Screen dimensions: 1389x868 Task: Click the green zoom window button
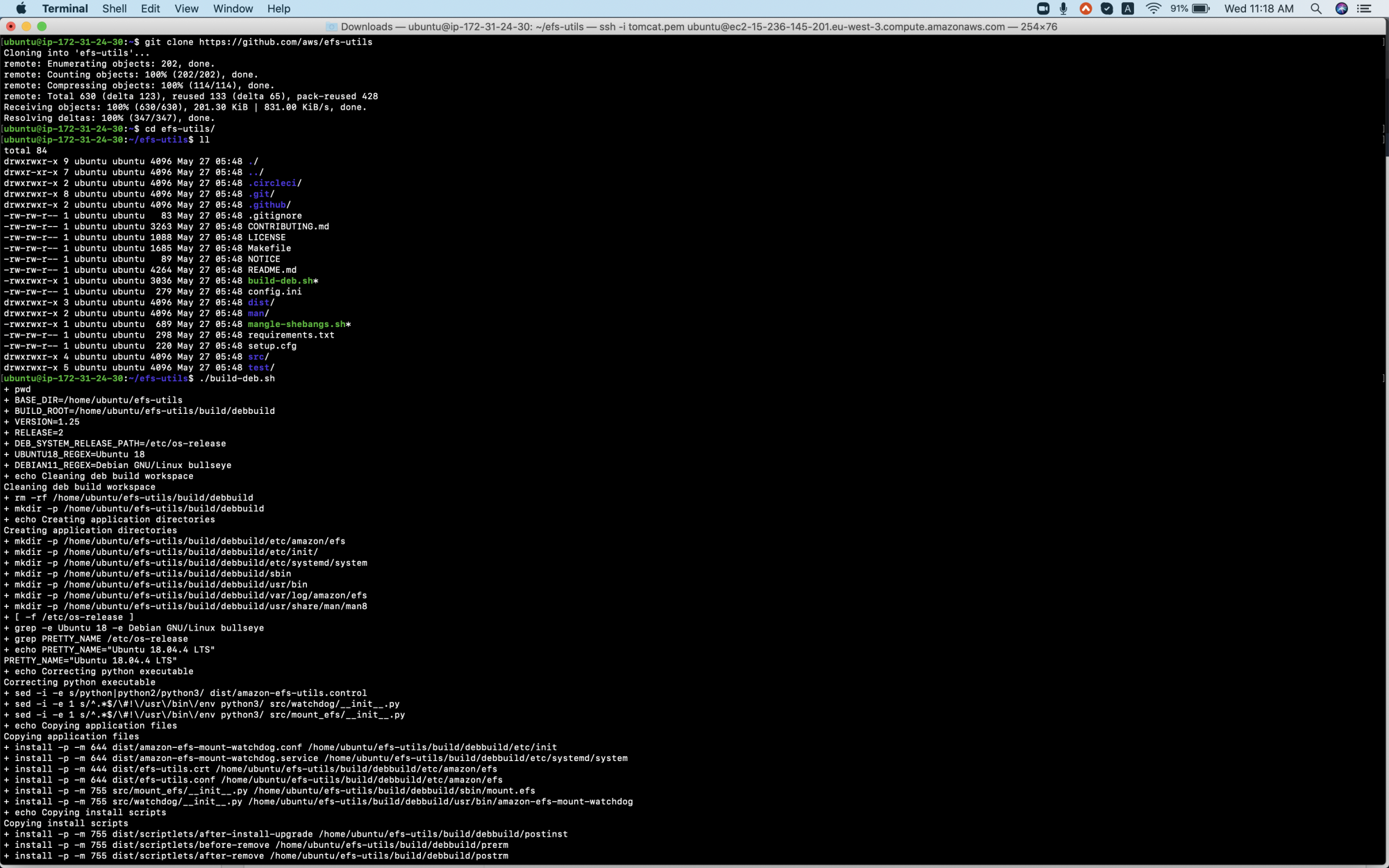[x=42, y=26]
